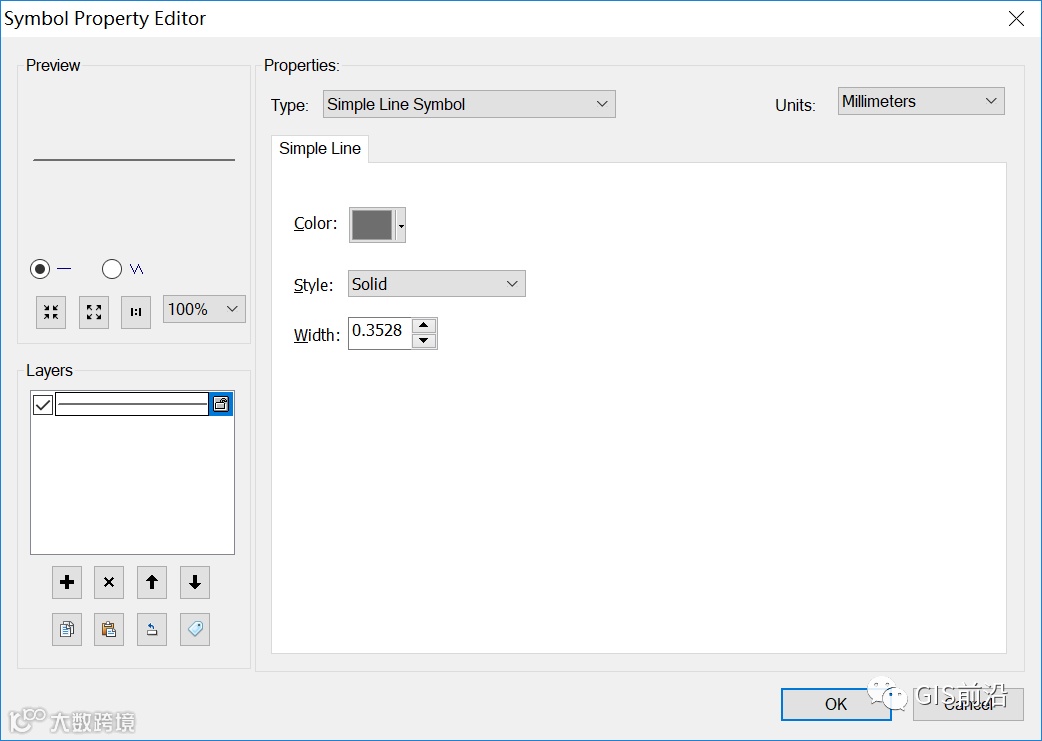Move the symbol layer up
Screen dimensions: 1042x741
tap(152, 583)
